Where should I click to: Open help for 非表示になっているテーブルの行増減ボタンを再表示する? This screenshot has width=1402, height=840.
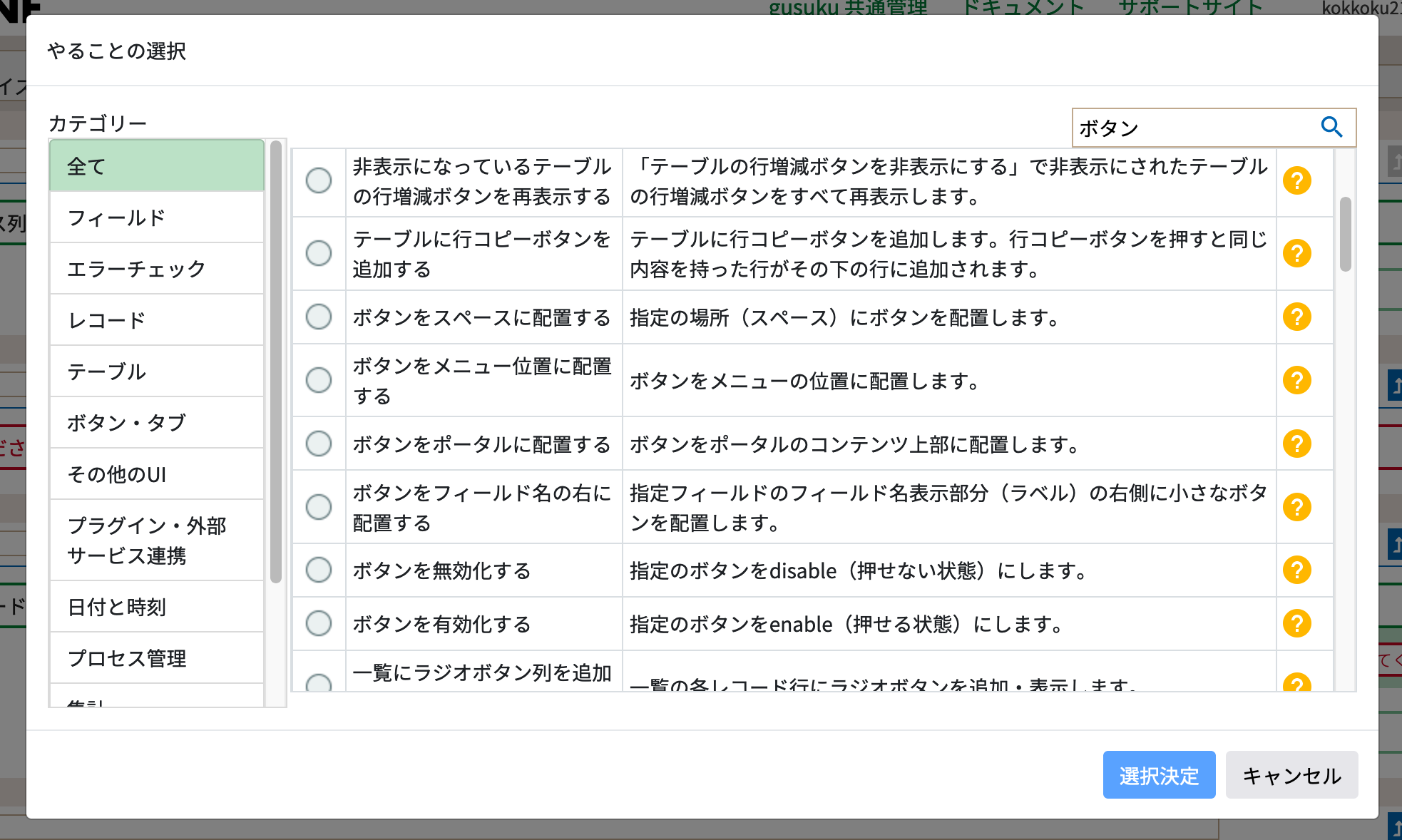click(x=1297, y=181)
